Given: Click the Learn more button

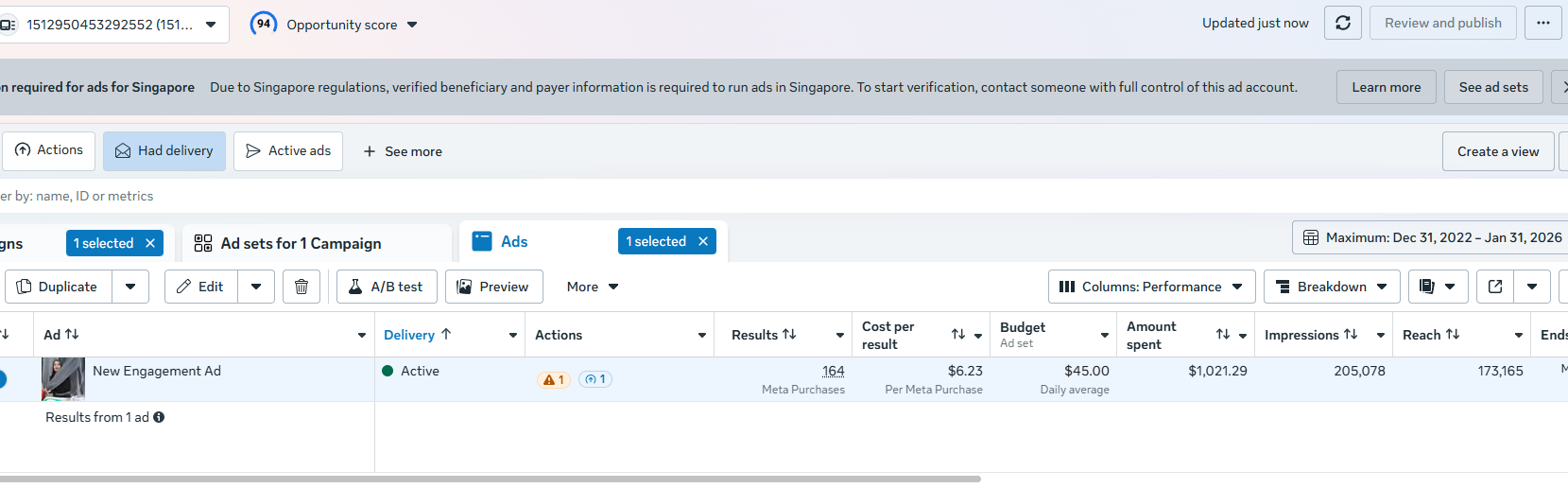Looking at the screenshot, I should 1386,87.
